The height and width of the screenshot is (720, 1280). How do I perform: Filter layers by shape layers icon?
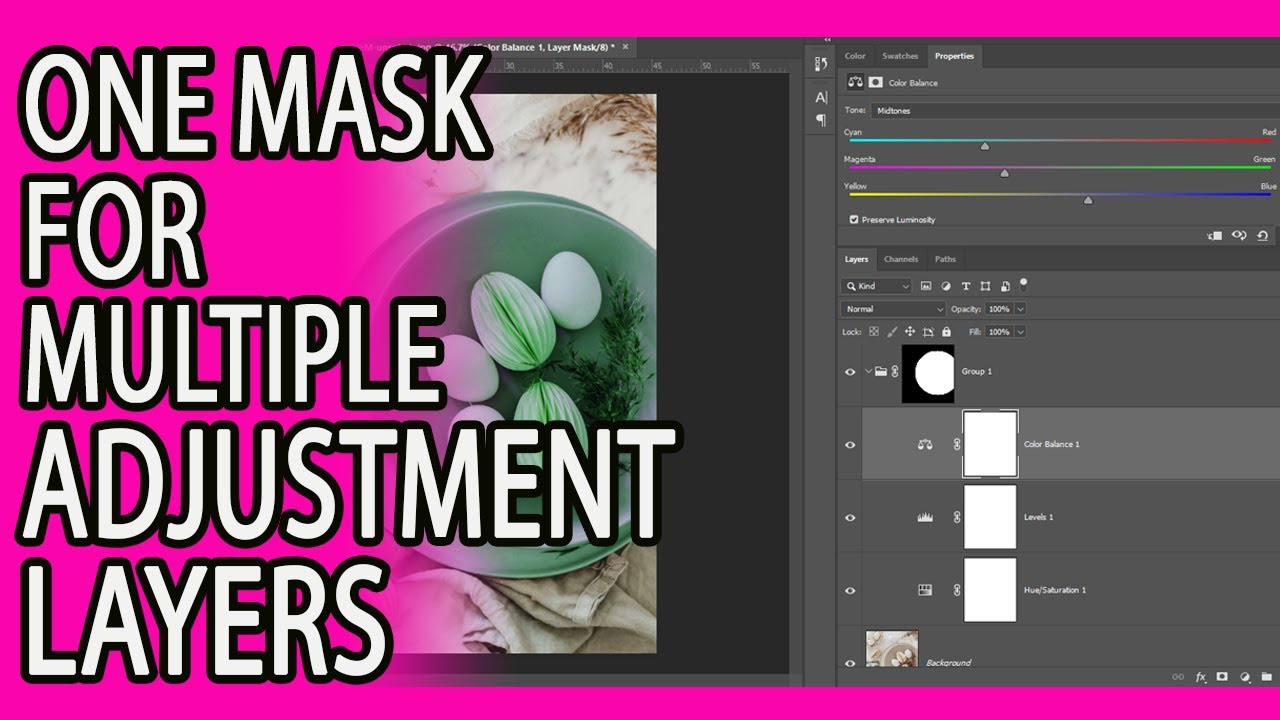pos(986,286)
